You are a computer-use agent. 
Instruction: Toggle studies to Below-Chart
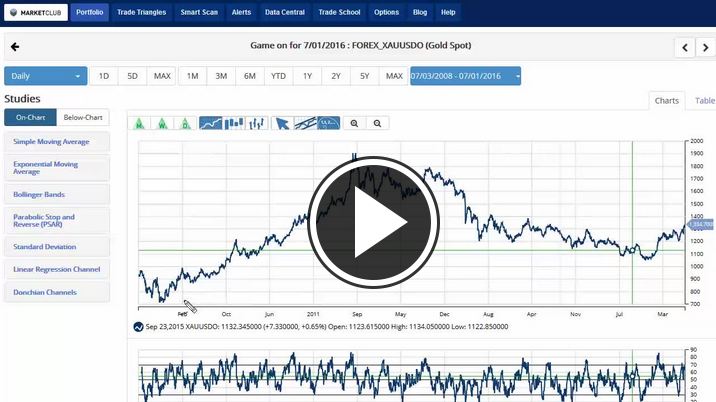pos(83,117)
